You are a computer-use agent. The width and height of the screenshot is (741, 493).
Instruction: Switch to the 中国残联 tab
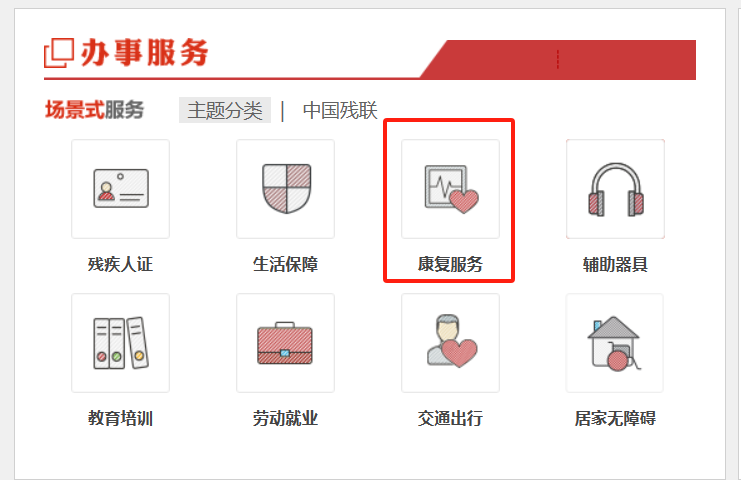point(340,110)
